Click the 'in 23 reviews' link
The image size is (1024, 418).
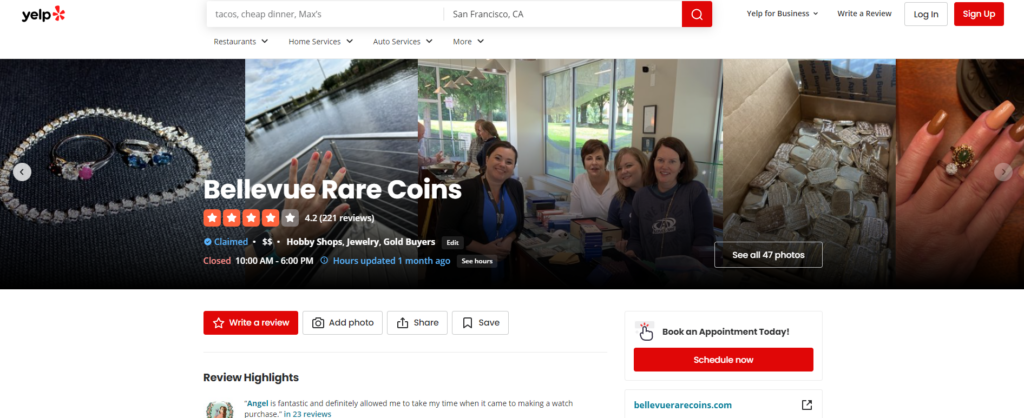point(308,414)
